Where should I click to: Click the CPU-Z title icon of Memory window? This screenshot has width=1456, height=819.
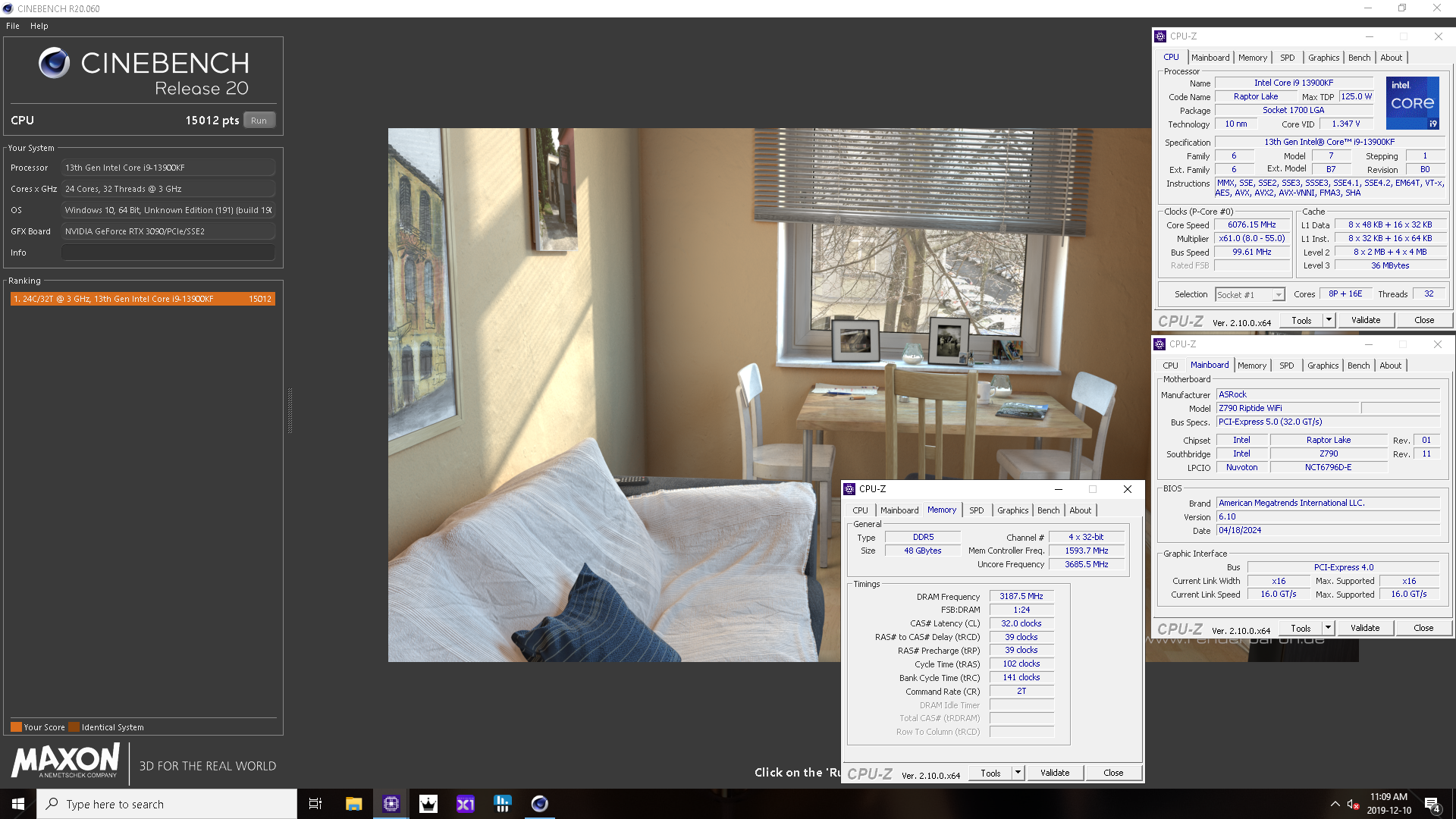pos(849,489)
